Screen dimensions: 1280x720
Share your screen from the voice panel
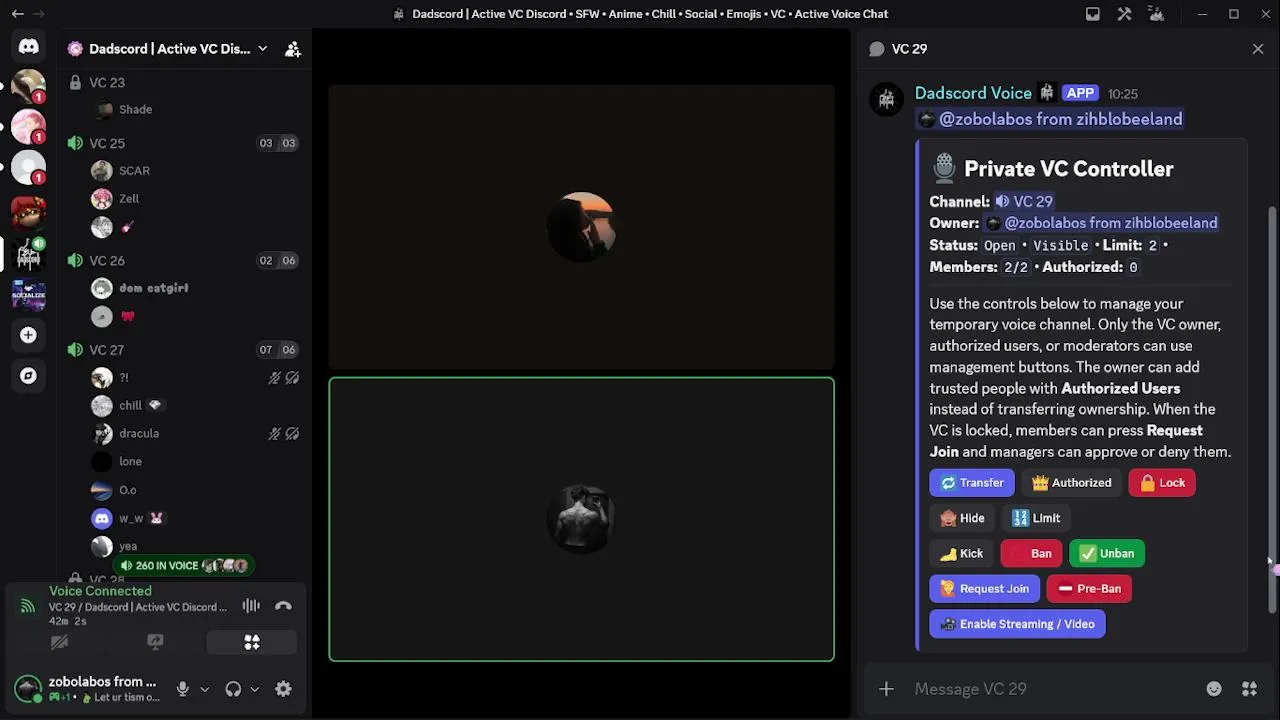[x=155, y=642]
